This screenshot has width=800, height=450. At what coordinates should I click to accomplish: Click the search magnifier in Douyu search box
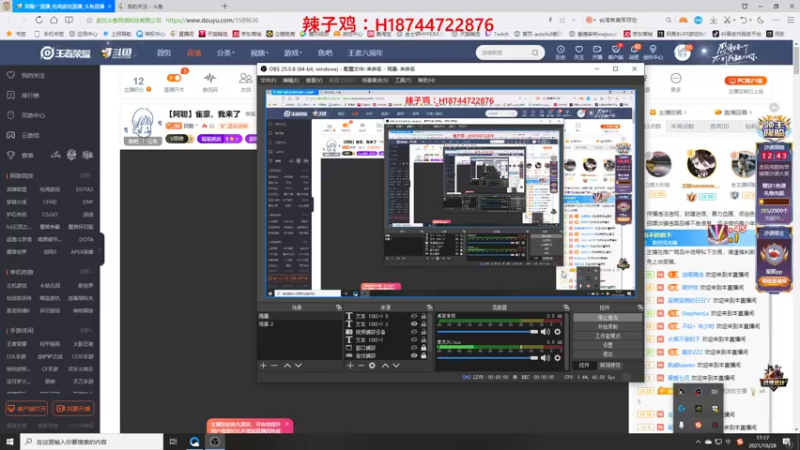[535, 53]
